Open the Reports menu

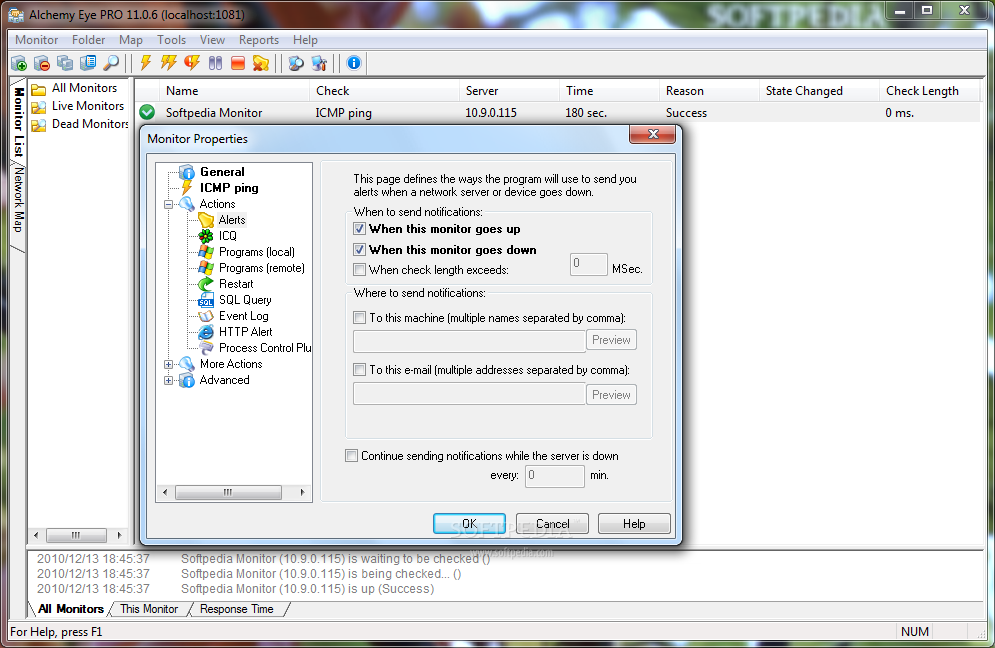click(258, 40)
